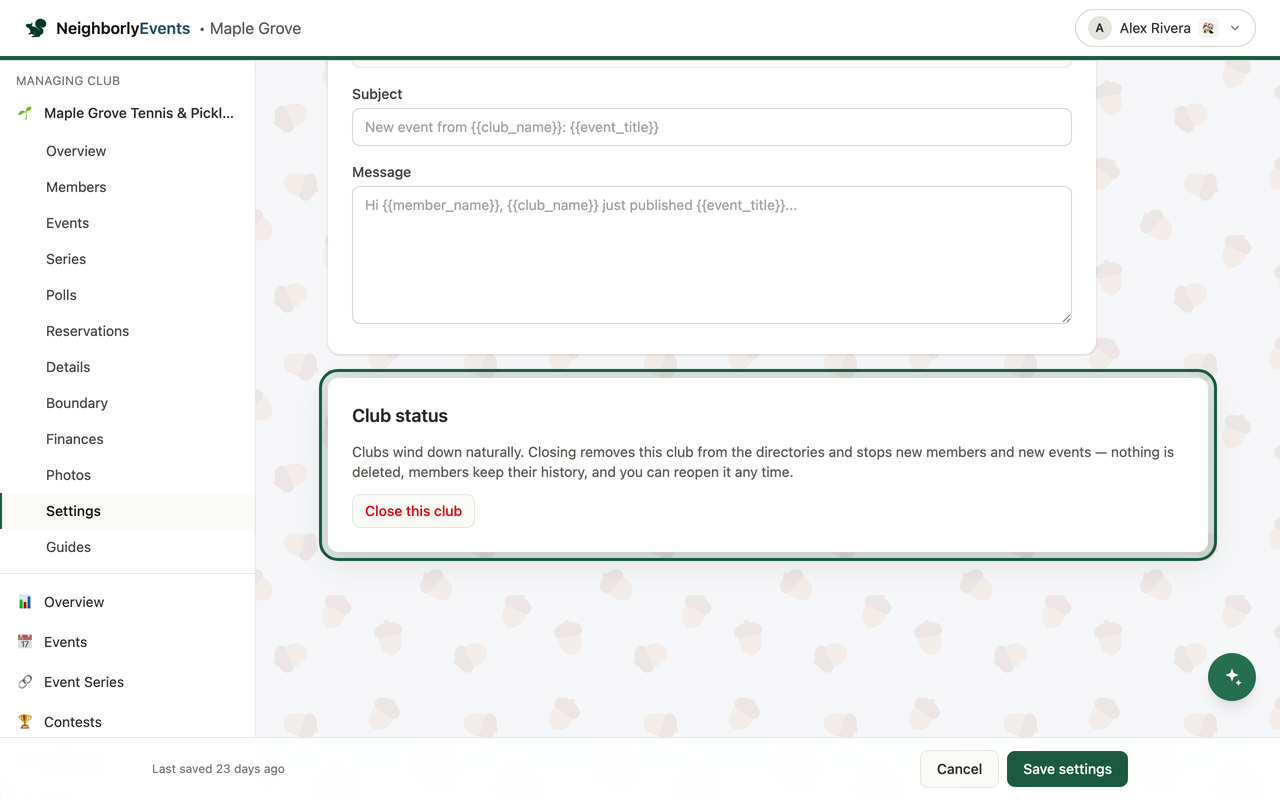This screenshot has height=800, width=1280.
Task: Cancel the settings changes
Action: (x=959, y=769)
